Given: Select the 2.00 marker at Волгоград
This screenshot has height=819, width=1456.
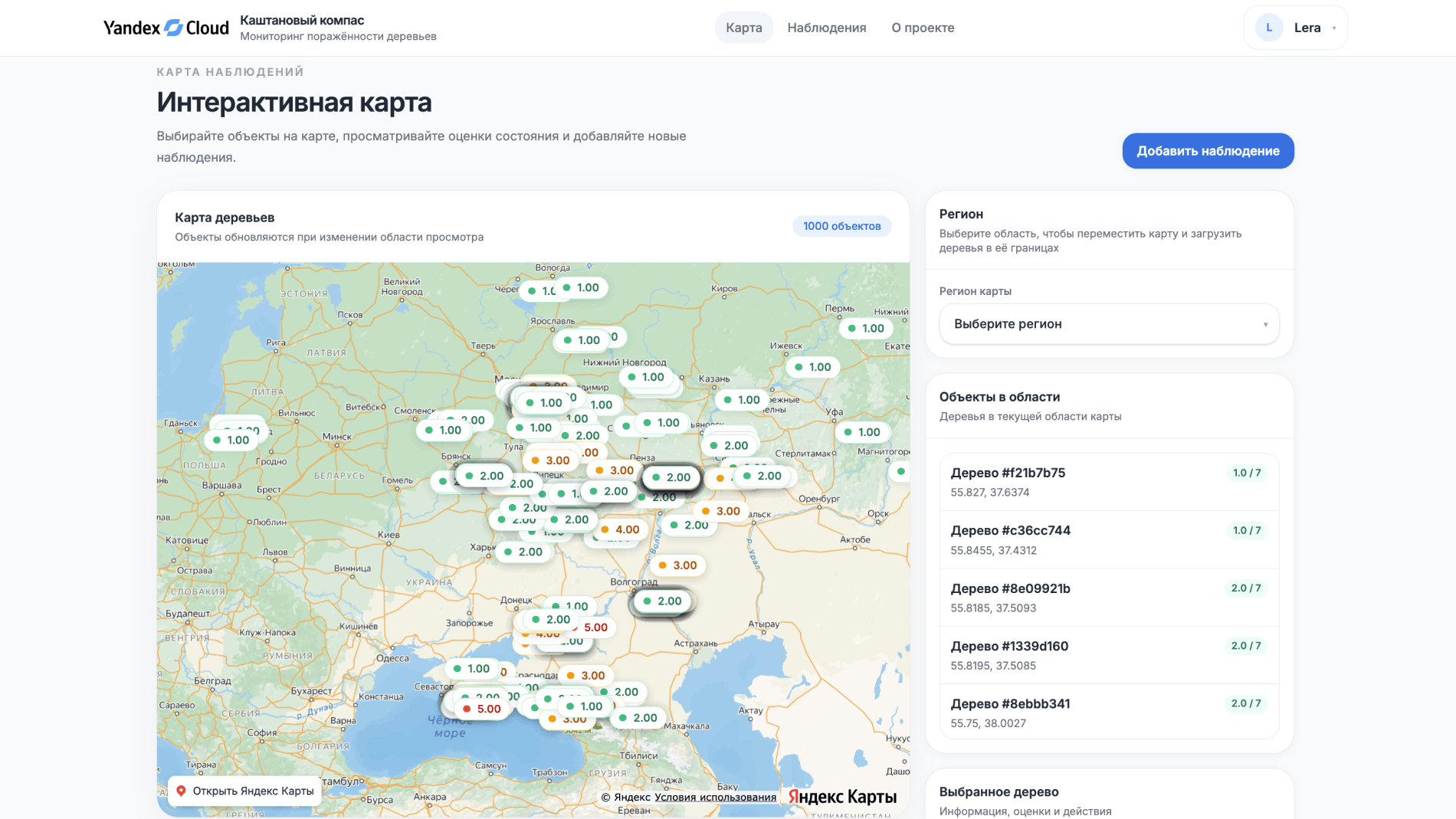Looking at the screenshot, I should coord(662,601).
